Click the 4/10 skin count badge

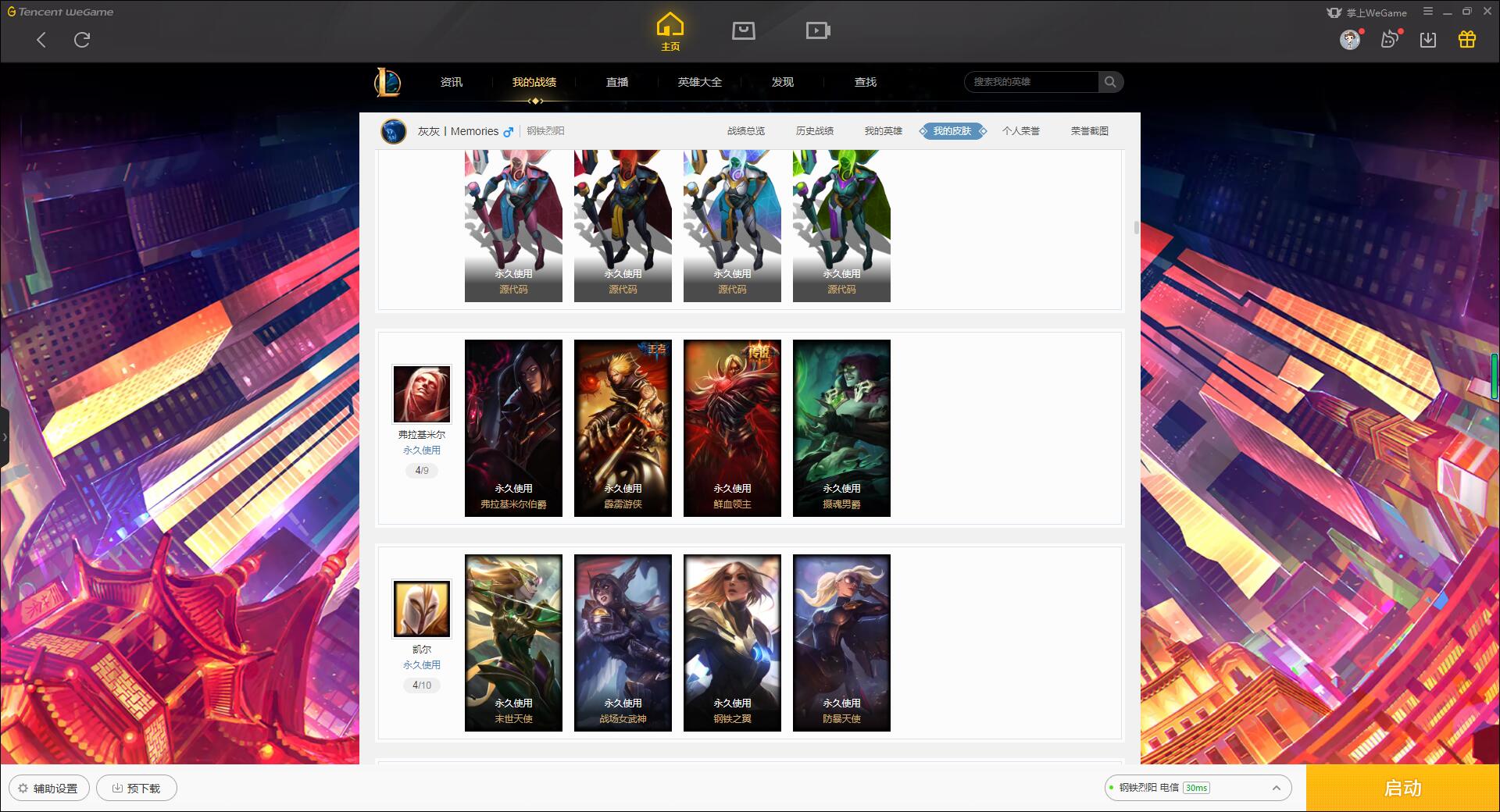click(422, 686)
